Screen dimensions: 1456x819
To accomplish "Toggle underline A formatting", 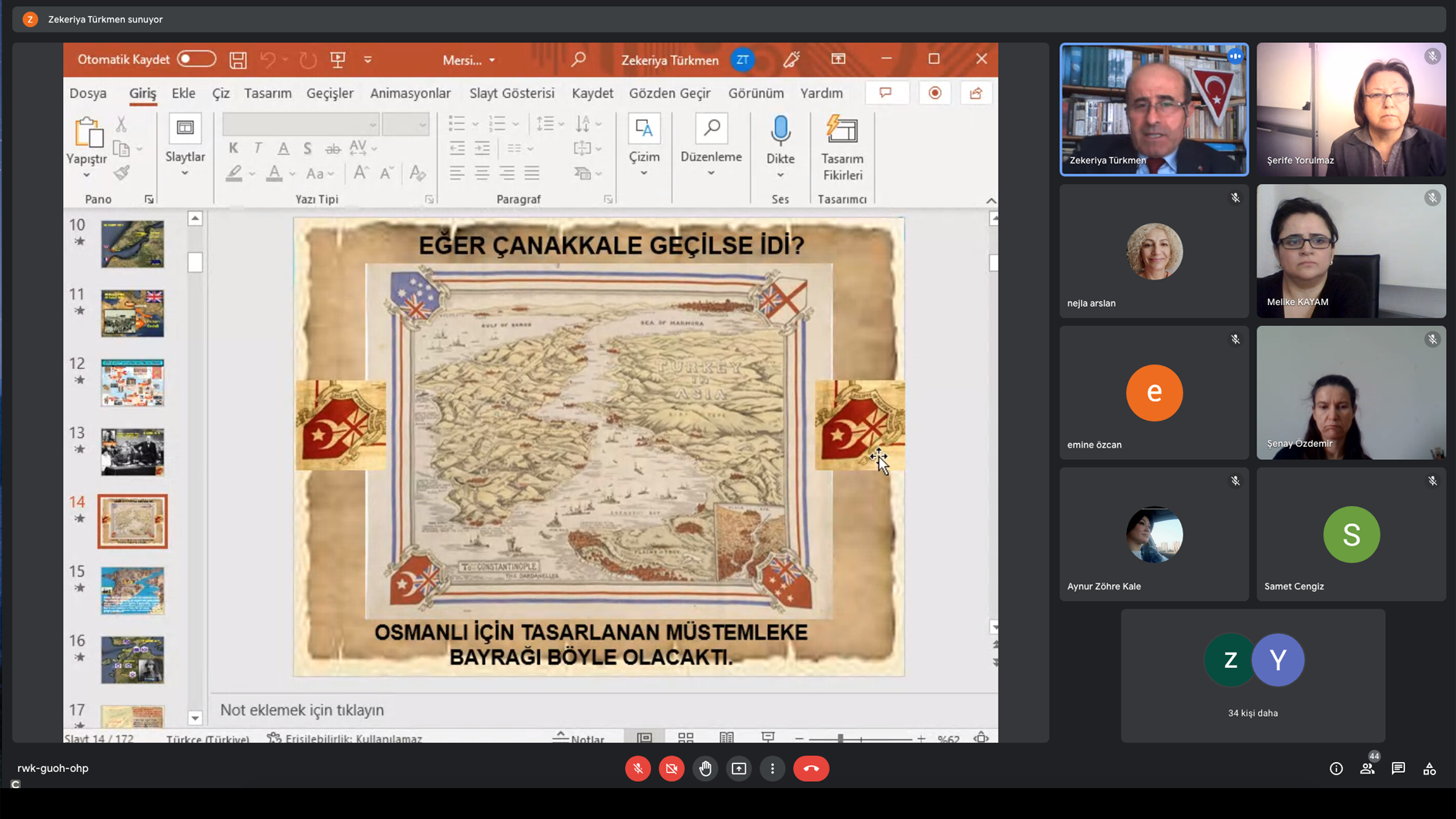I will (x=283, y=149).
